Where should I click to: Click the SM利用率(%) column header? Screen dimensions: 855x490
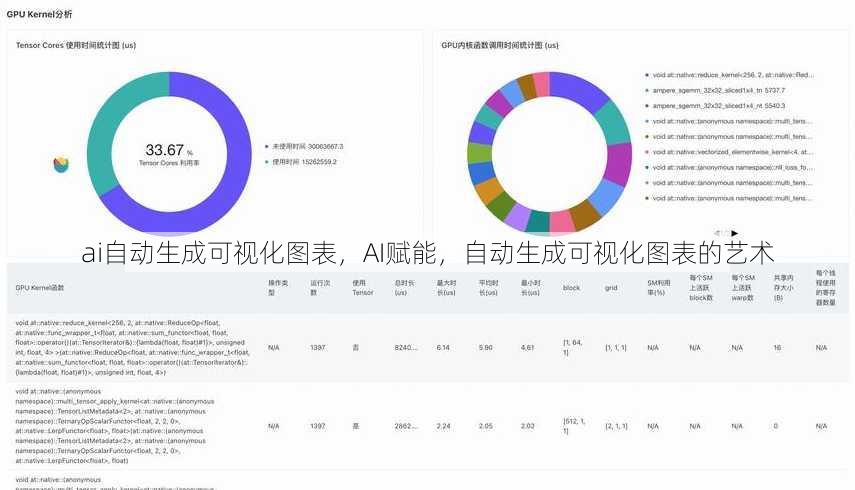659,288
